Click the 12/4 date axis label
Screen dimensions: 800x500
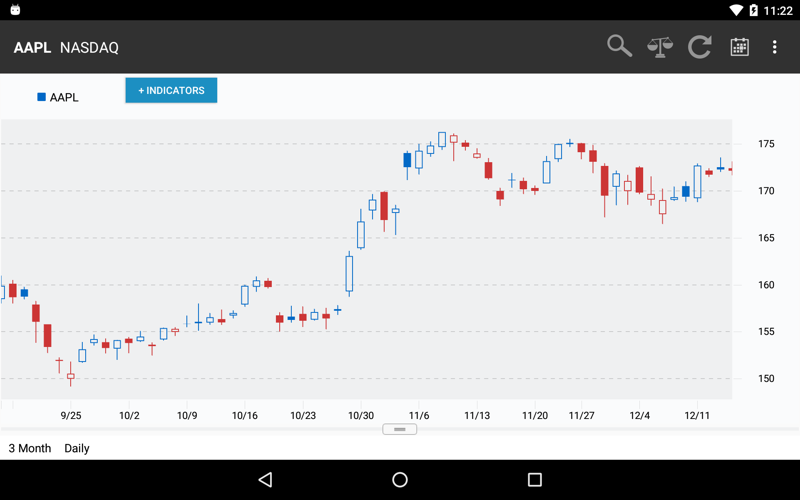click(640, 415)
